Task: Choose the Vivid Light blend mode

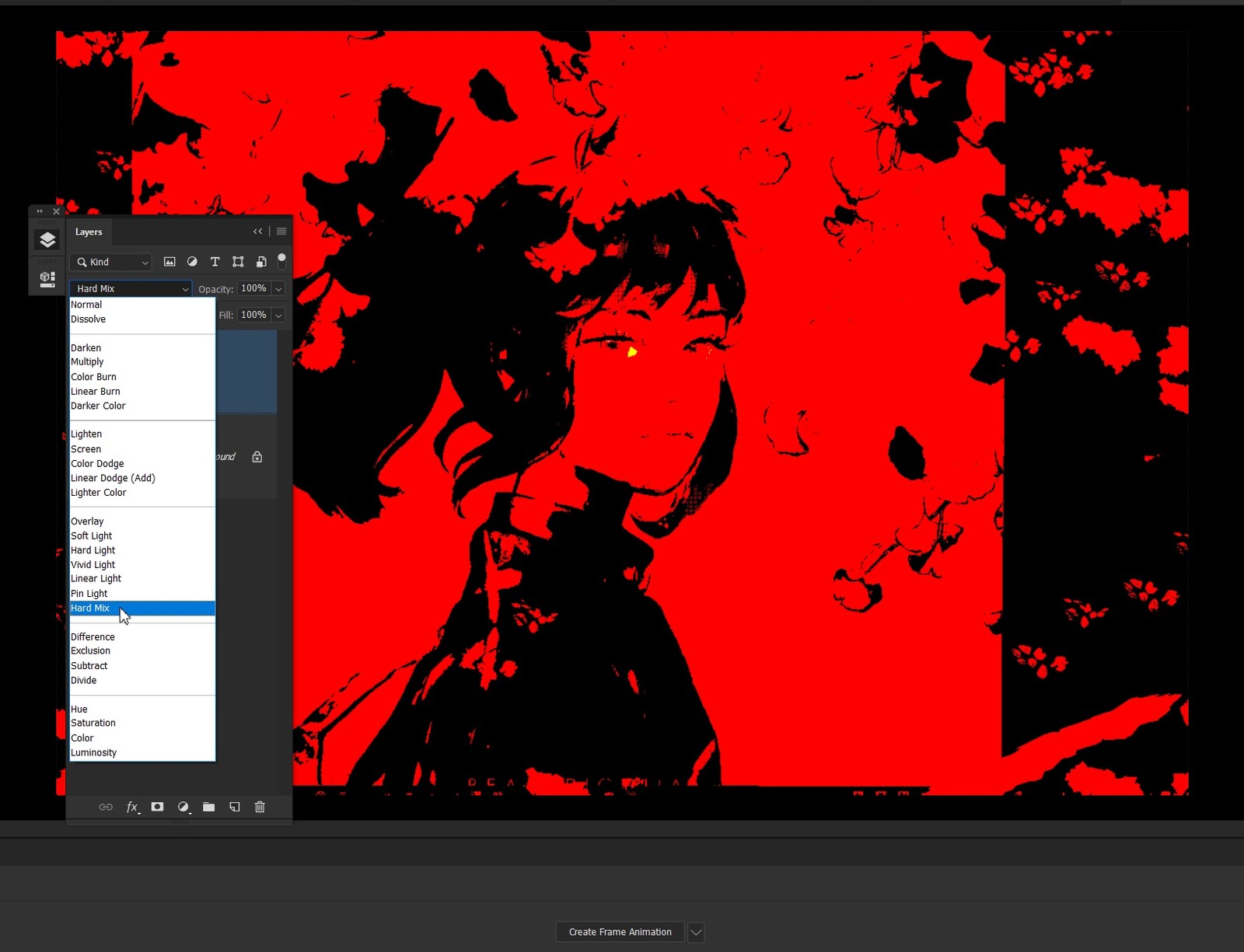Action: click(x=142, y=565)
